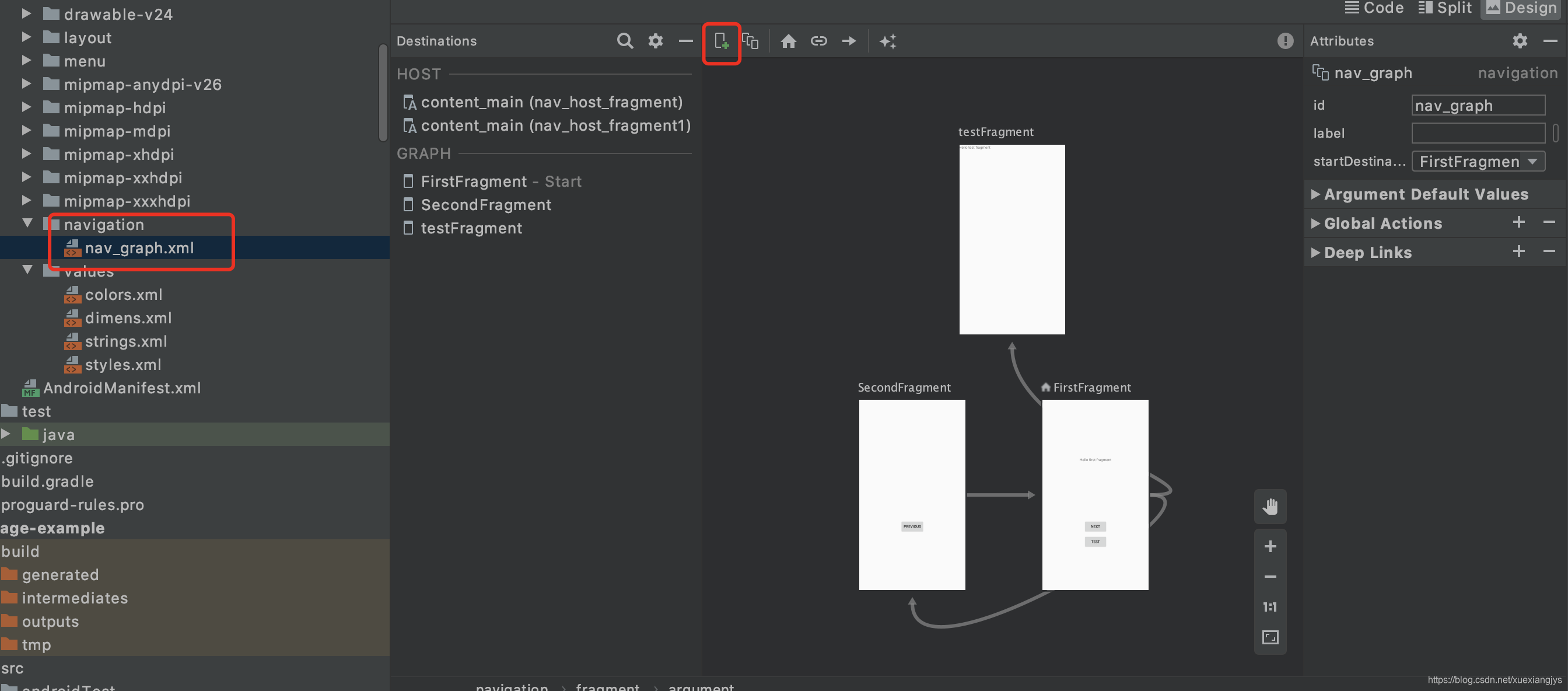The width and height of the screenshot is (1568, 691).
Task: Add deep link with chain icon
Action: [818, 41]
